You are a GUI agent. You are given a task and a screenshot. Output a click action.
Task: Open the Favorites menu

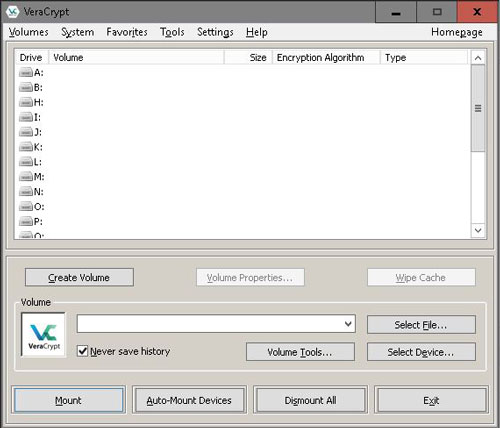[x=127, y=32]
